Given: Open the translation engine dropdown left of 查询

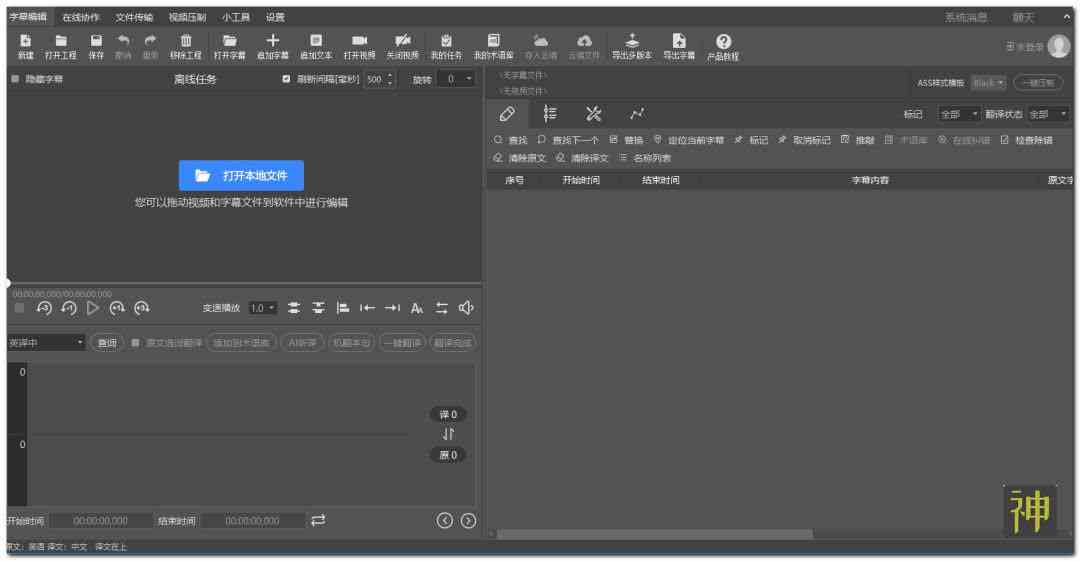Looking at the screenshot, I should pyautogui.click(x=46, y=343).
